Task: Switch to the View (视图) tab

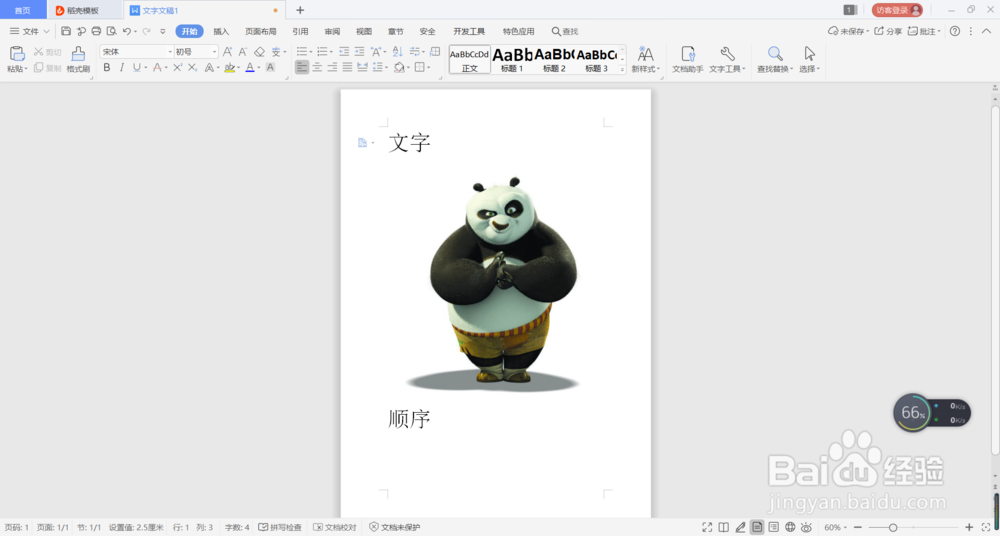Action: [x=364, y=31]
